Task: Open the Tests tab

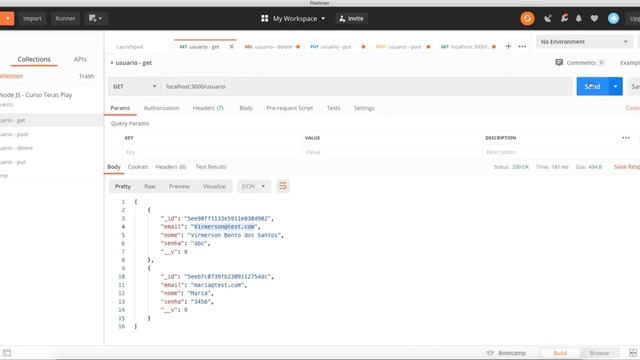Action: point(333,108)
